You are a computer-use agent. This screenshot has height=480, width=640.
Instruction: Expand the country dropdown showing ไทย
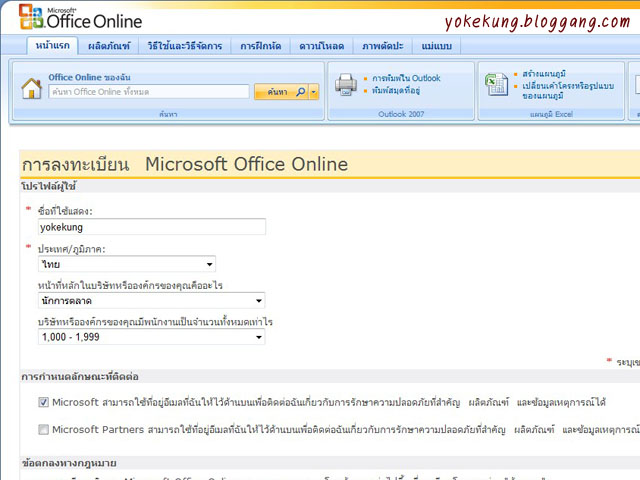(x=127, y=264)
